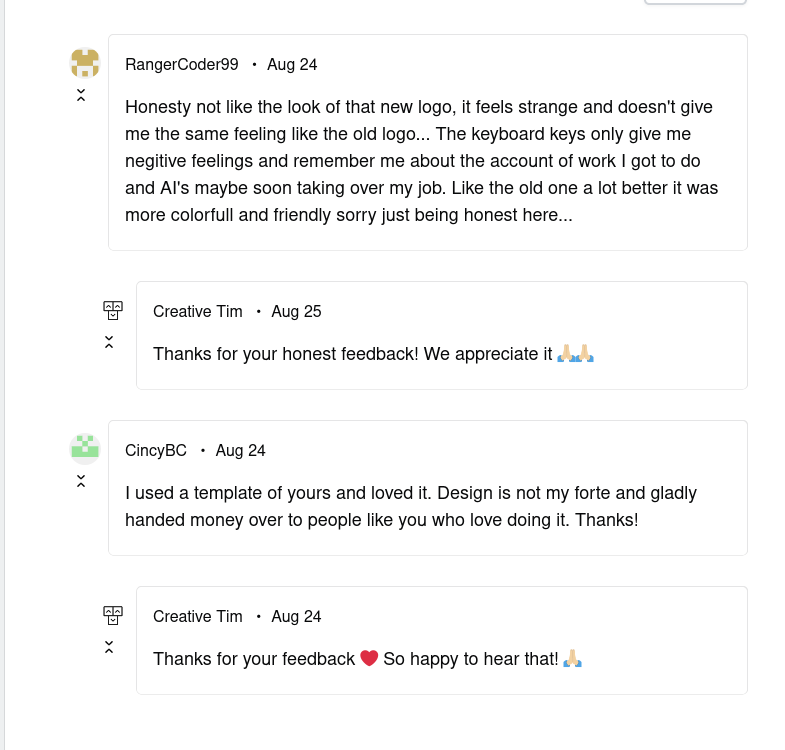
Task: Open the Aug 24 permalink on RangerCoder99's comment
Action: (x=292, y=64)
